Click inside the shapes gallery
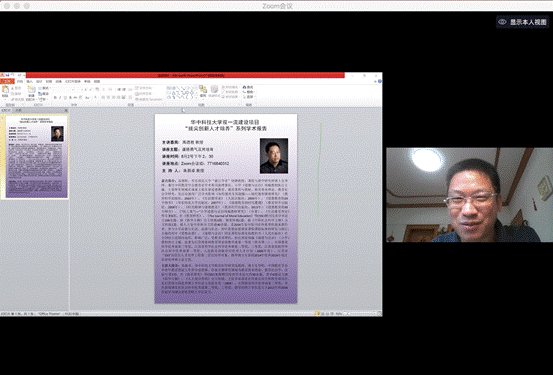Screen dimensions: 553x375 coord(181,93)
